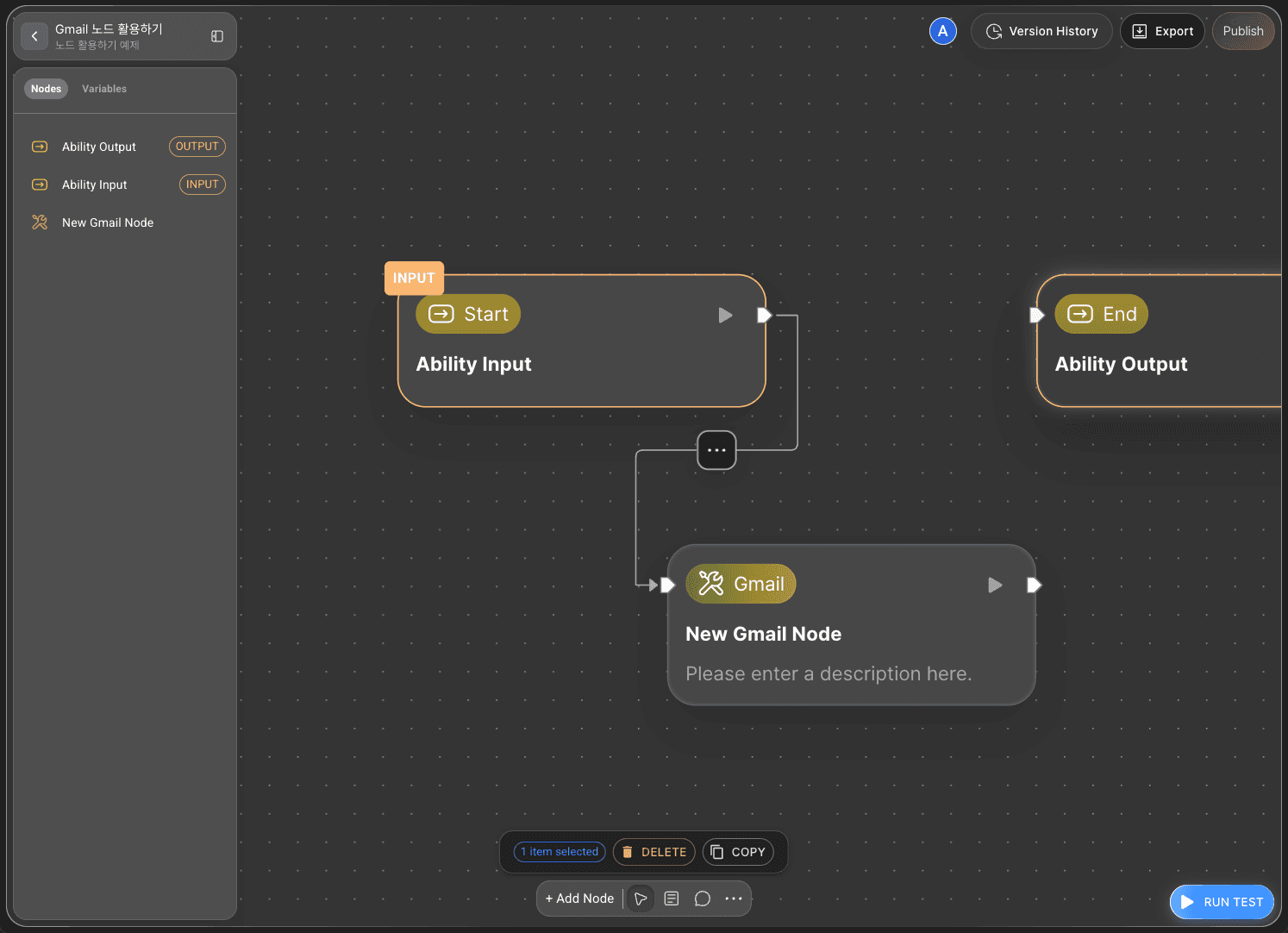Select the Ability Input node title

(x=473, y=364)
